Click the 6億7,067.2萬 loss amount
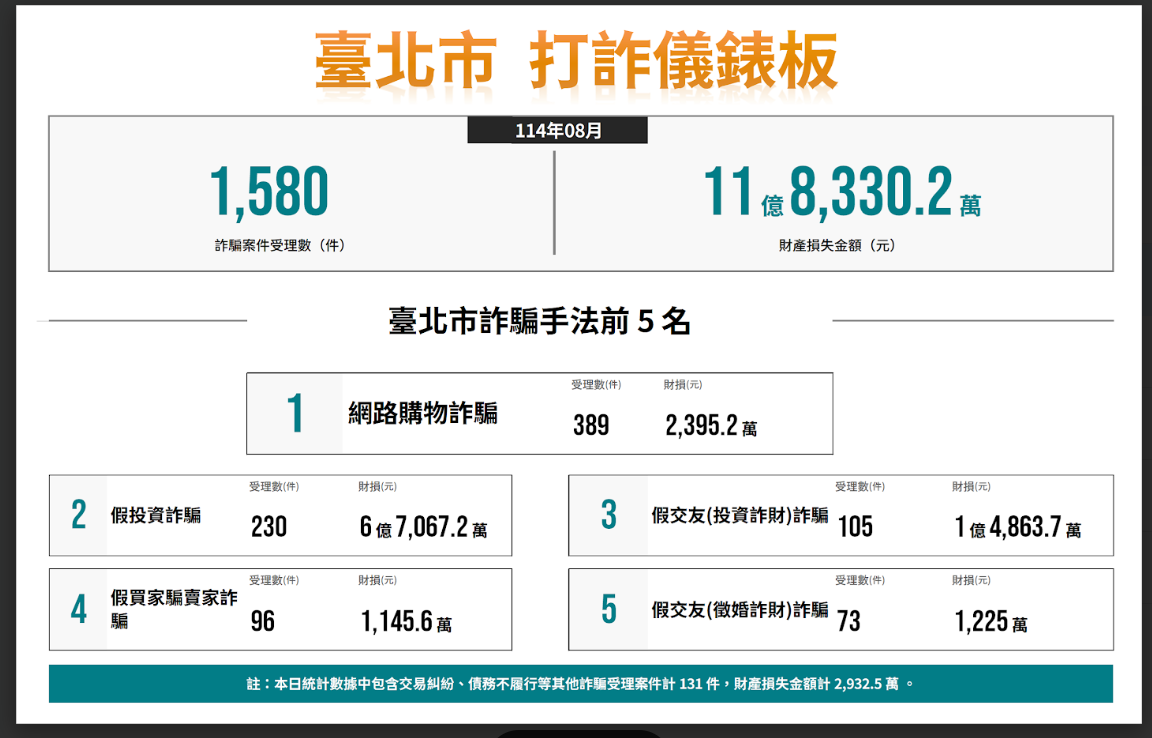 click(423, 527)
